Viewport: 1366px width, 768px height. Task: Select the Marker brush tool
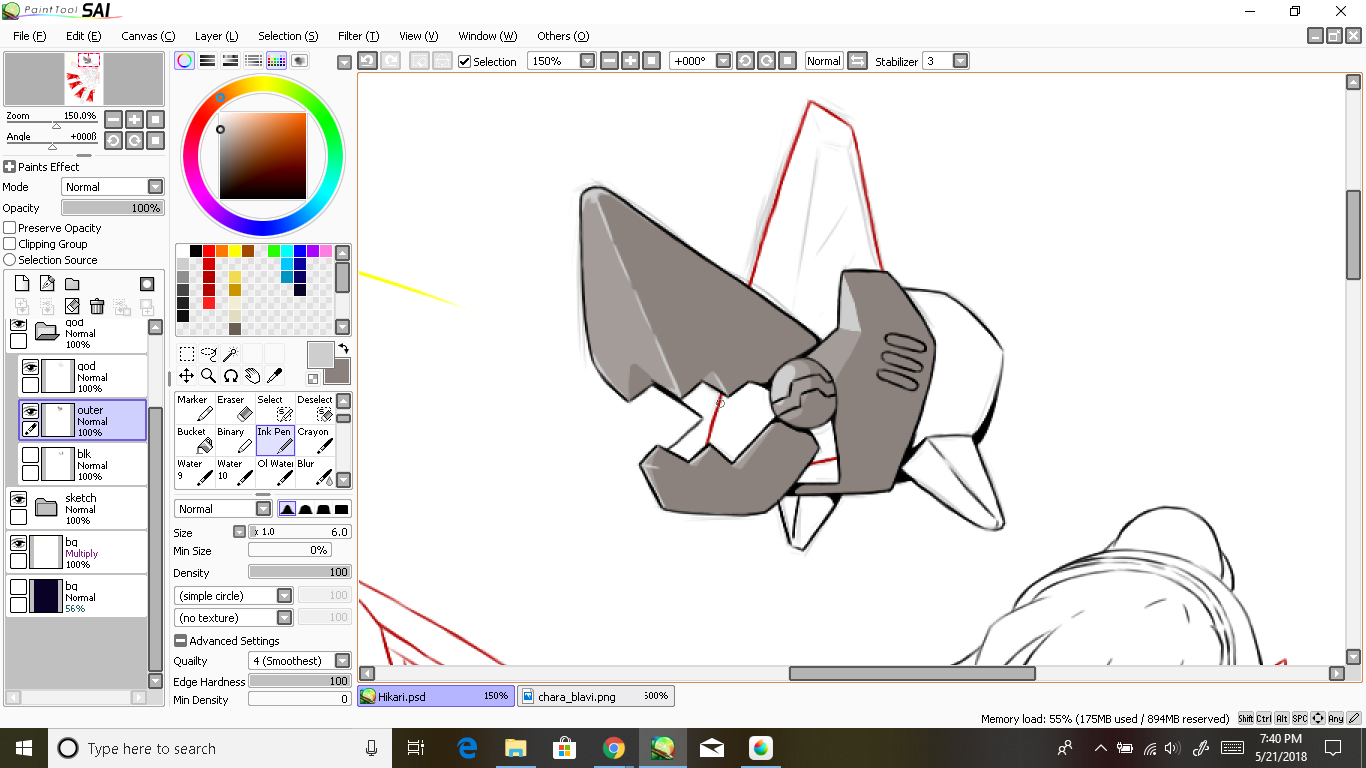point(197,408)
